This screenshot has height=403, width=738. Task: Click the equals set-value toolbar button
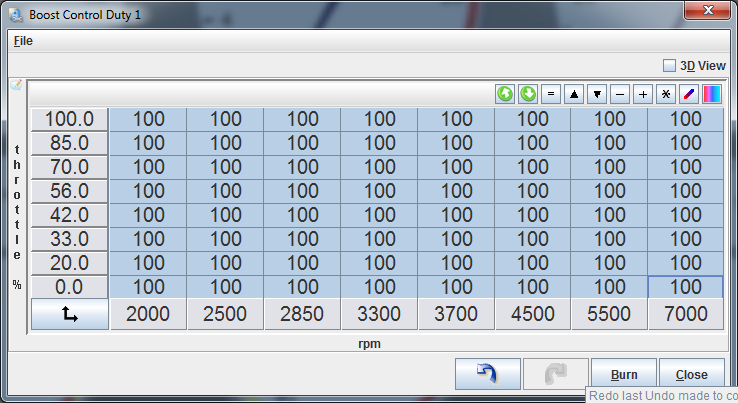[551, 94]
